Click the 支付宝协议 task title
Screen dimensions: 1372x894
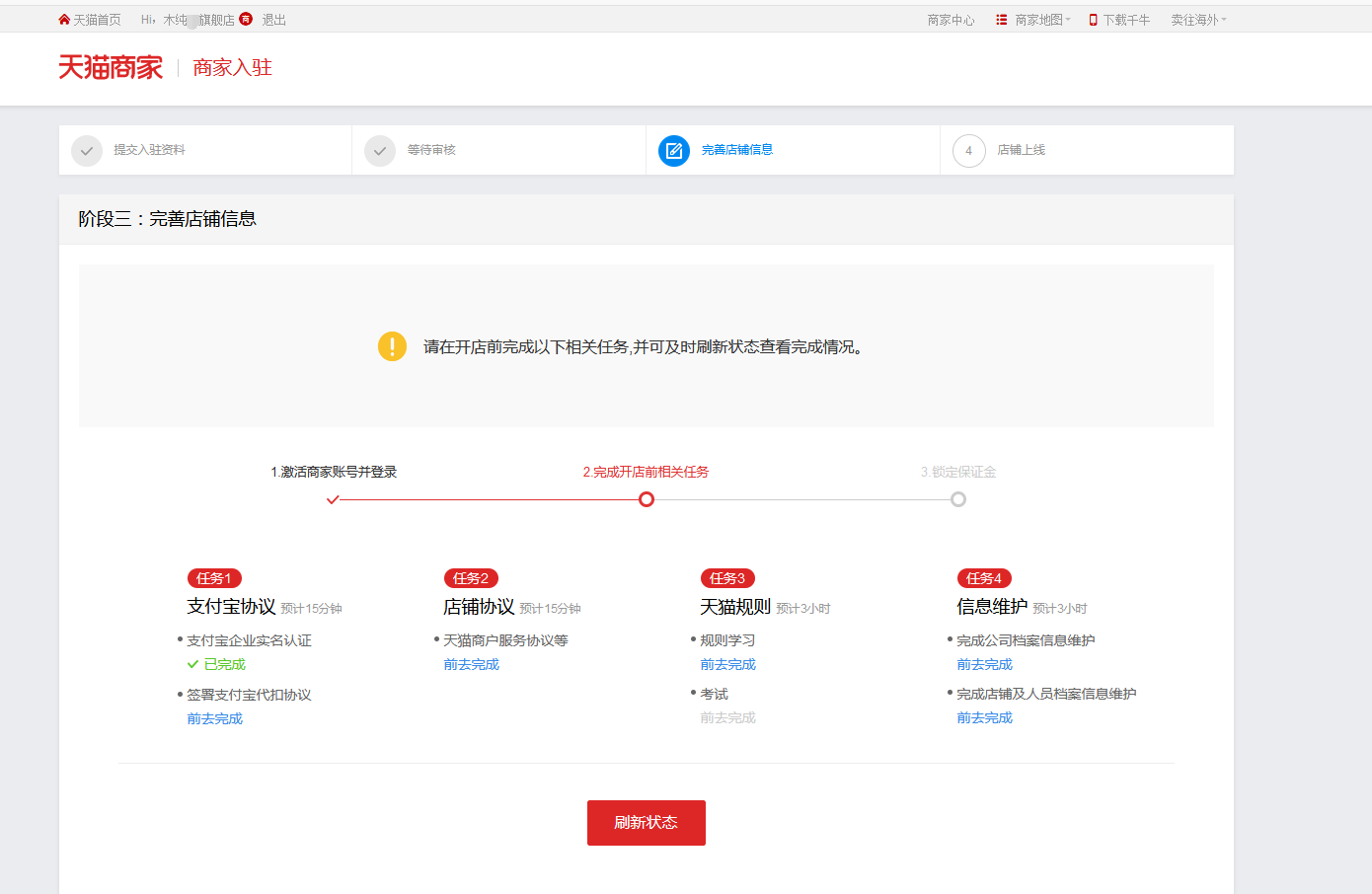point(231,607)
